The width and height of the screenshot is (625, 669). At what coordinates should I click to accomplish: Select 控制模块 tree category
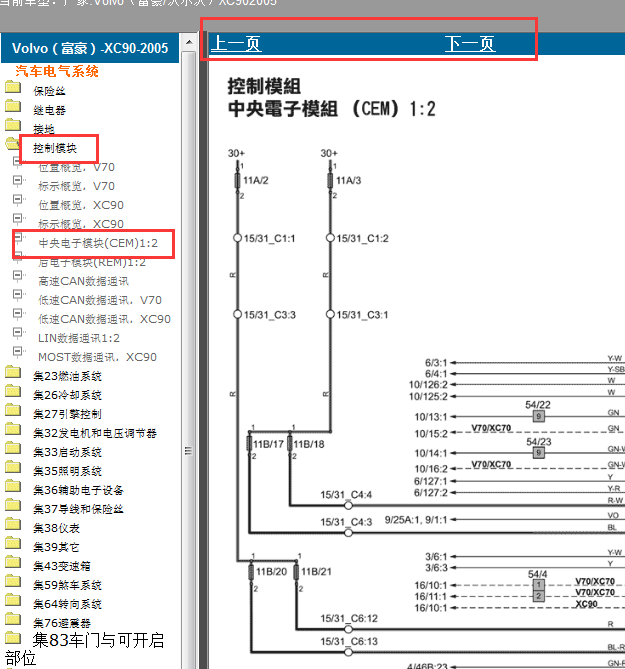tap(55, 148)
